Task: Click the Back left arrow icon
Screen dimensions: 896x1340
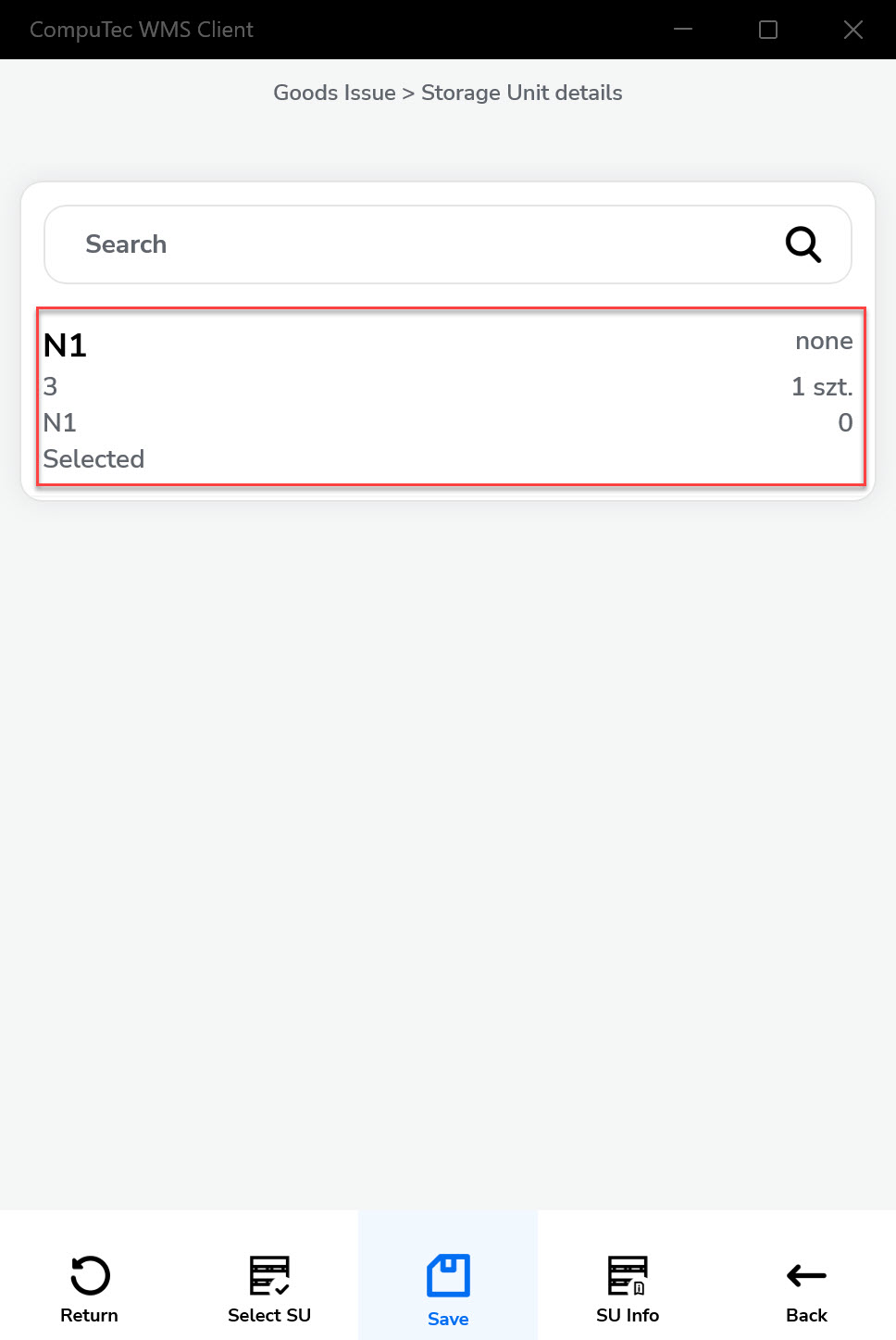Action: [806, 1275]
